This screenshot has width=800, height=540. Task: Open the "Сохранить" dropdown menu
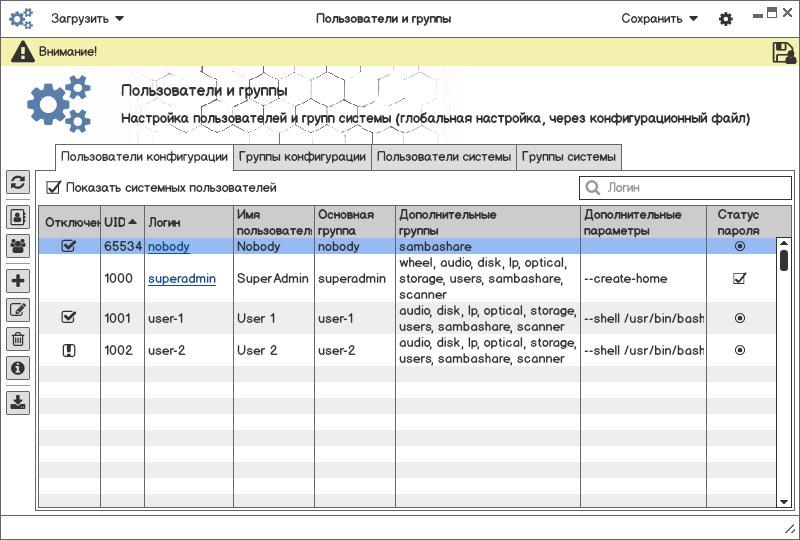click(x=659, y=19)
